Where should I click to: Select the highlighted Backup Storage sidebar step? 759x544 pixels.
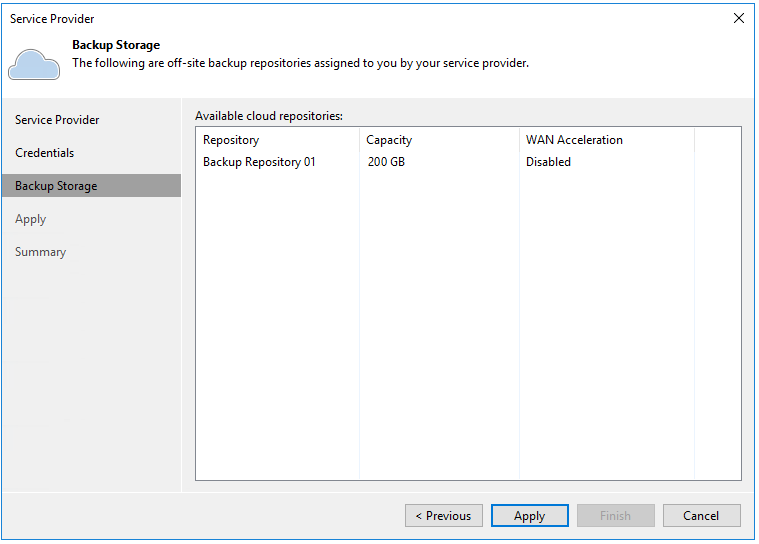tap(56, 186)
